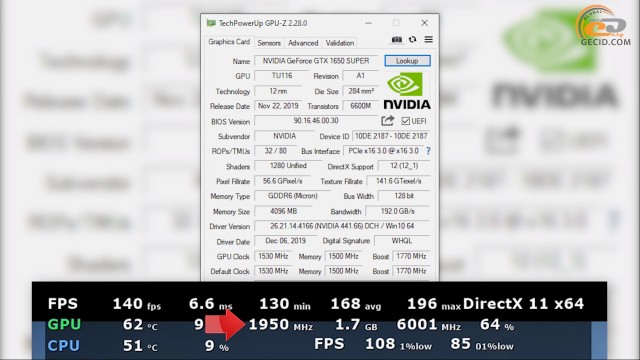The image size is (640, 360).
Task: Click the NVIDIA logo in GPU-Z
Action: pyautogui.click(x=407, y=91)
